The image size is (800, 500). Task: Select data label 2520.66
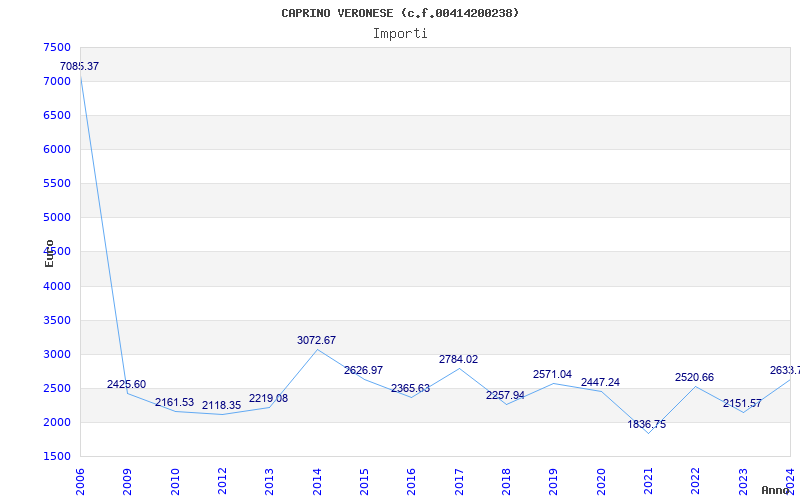point(694,377)
